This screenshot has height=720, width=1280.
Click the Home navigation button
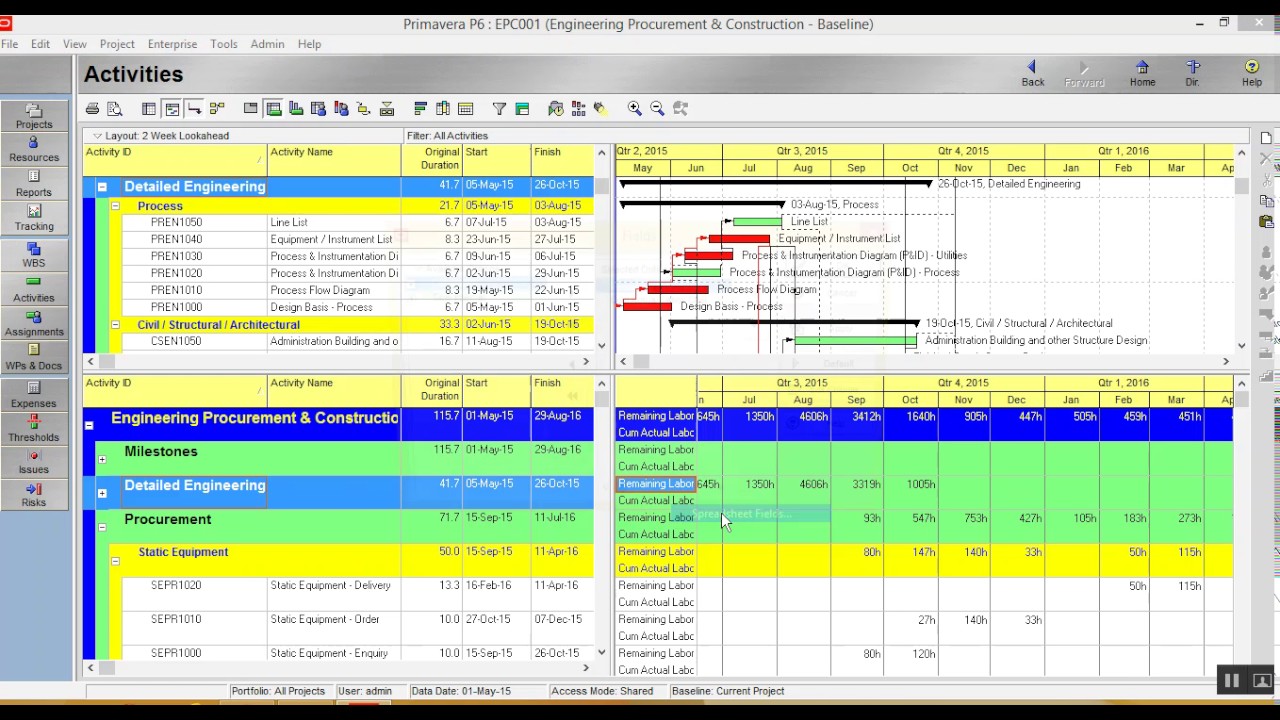click(1142, 74)
